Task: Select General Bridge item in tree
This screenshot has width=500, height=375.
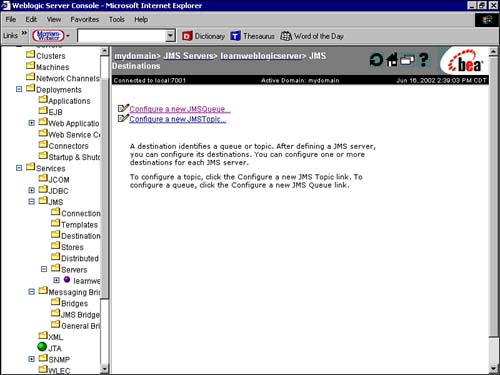Action: (80, 326)
